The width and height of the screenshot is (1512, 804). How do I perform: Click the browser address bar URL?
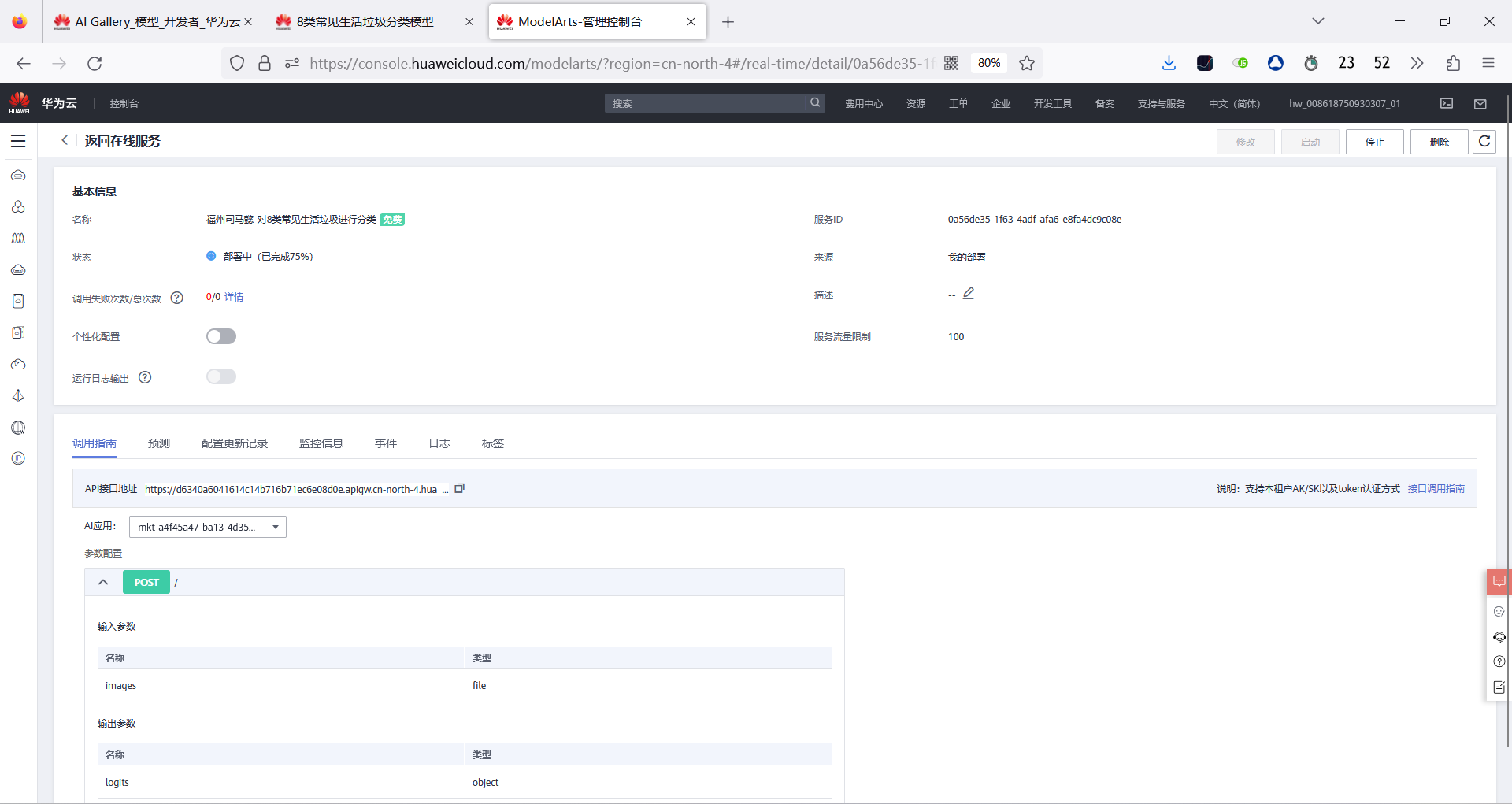(622, 63)
